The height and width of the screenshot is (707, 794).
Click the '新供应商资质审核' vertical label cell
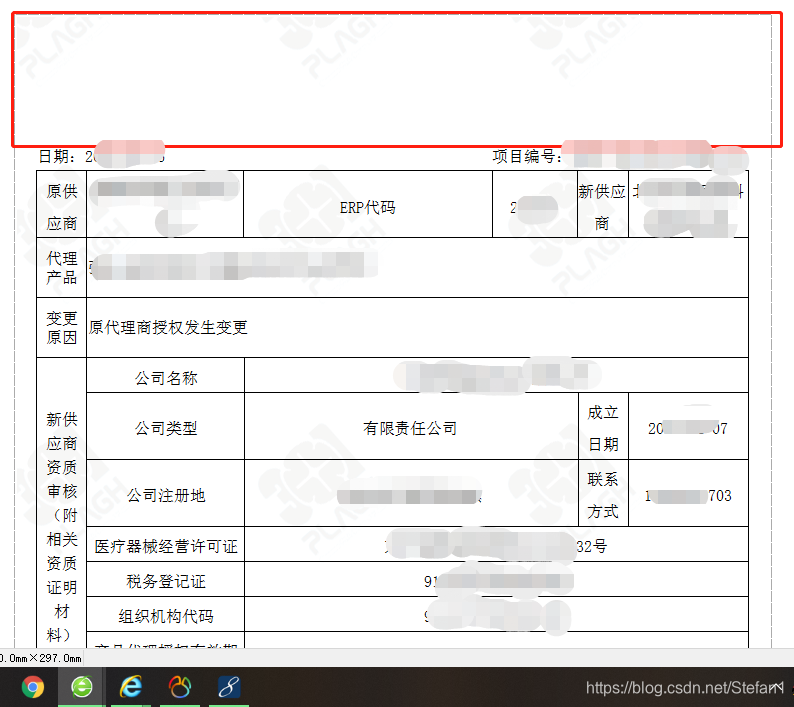(x=62, y=501)
